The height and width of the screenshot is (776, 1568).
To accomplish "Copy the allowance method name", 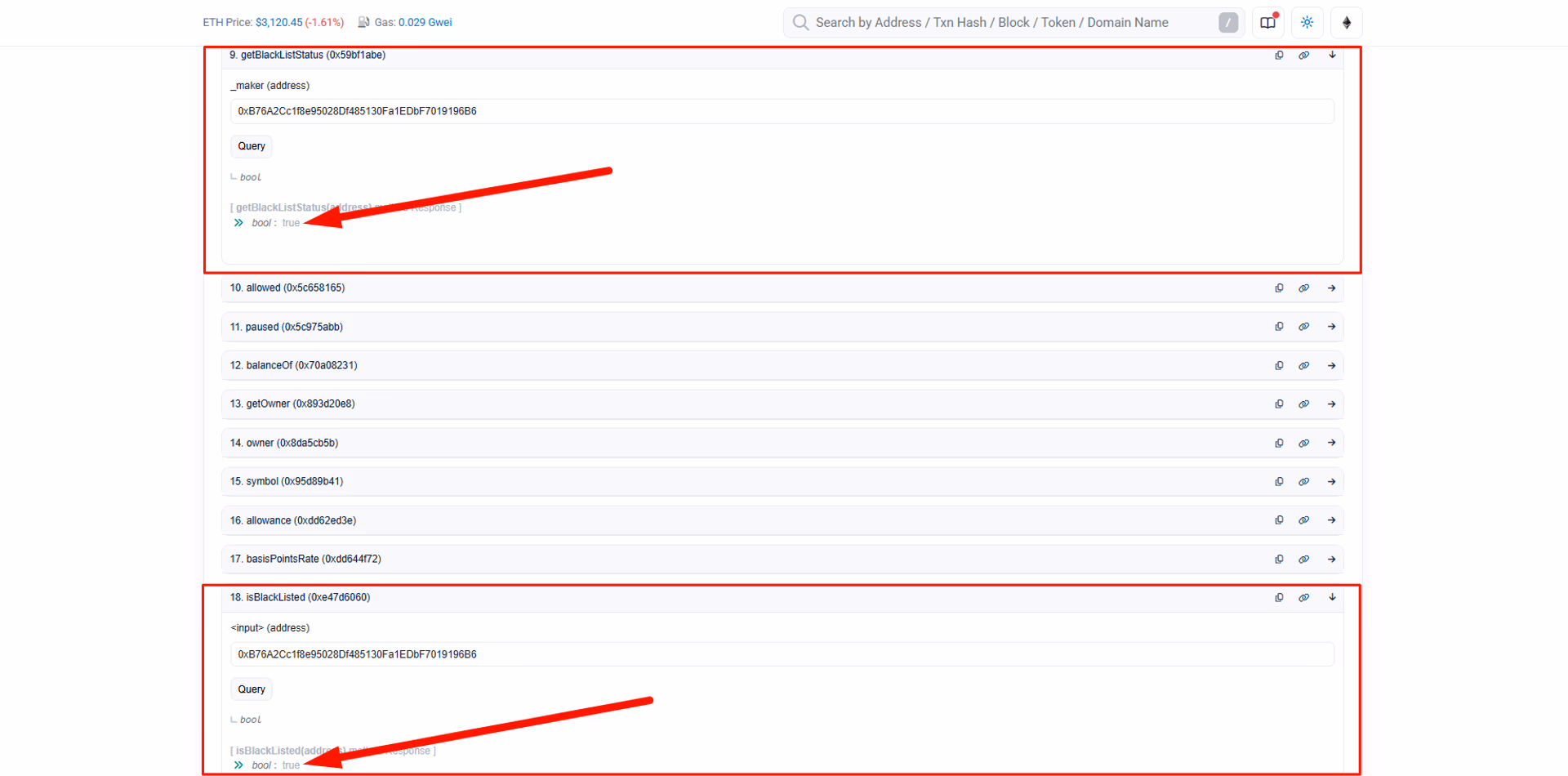I will [x=1279, y=520].
